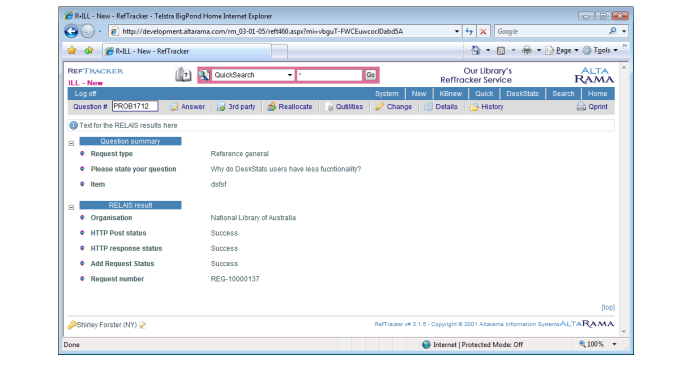Click the Google search magnifier icon
Image resolution: width=680 pixels, height=368 pixels.
612,31
